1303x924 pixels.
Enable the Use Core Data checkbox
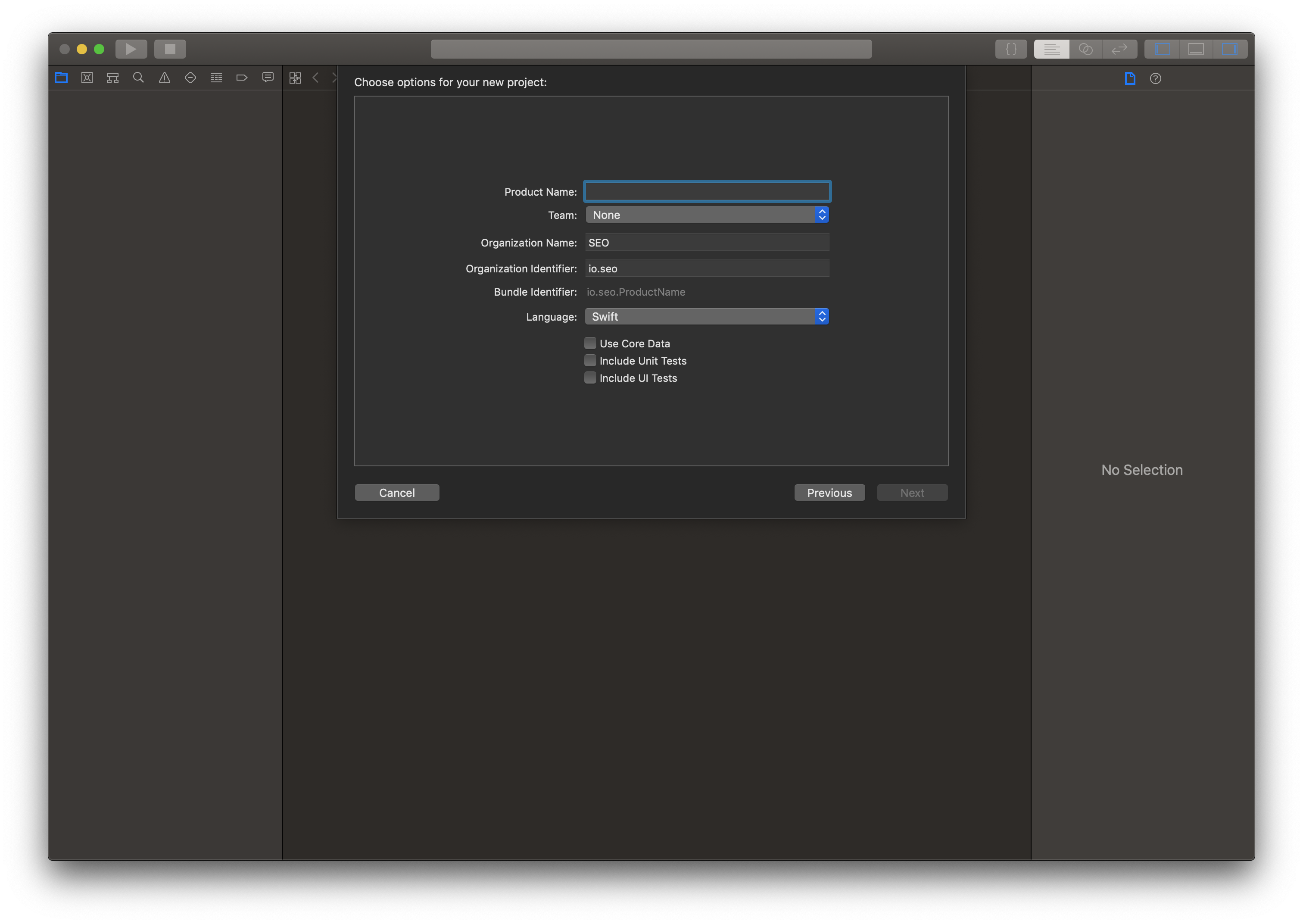pyautogui.click(x=590, y=343)
